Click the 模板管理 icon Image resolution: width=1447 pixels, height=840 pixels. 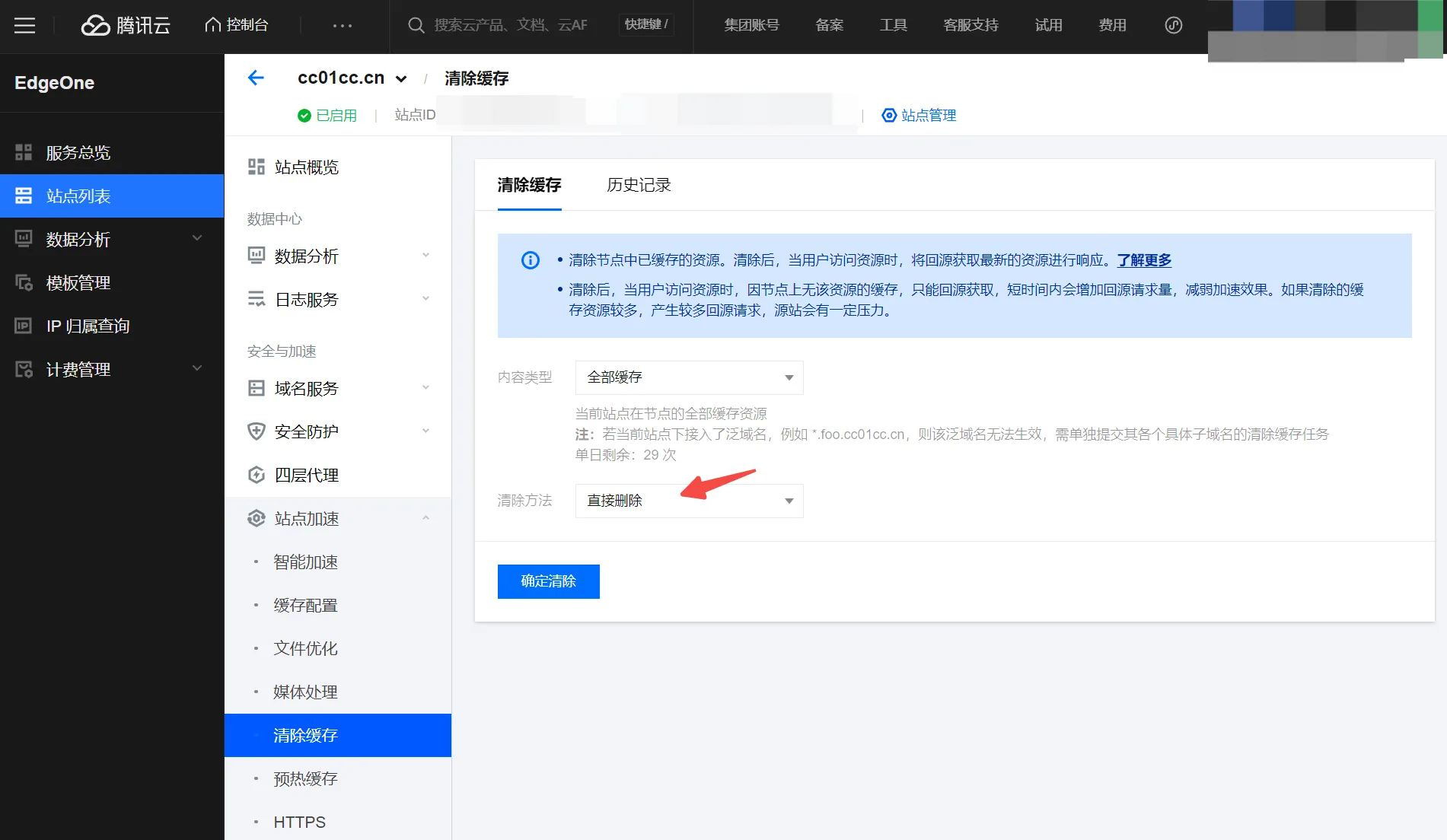click(24, 282)
